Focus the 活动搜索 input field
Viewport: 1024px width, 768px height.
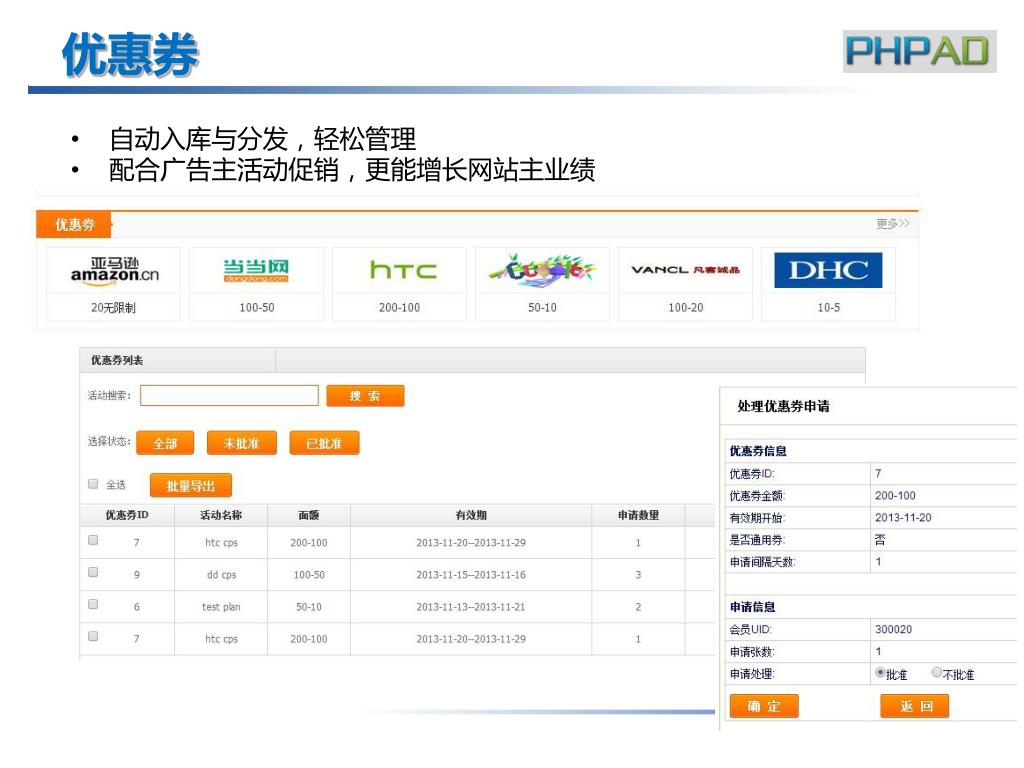pyautogui.click(x=229, y=396)
